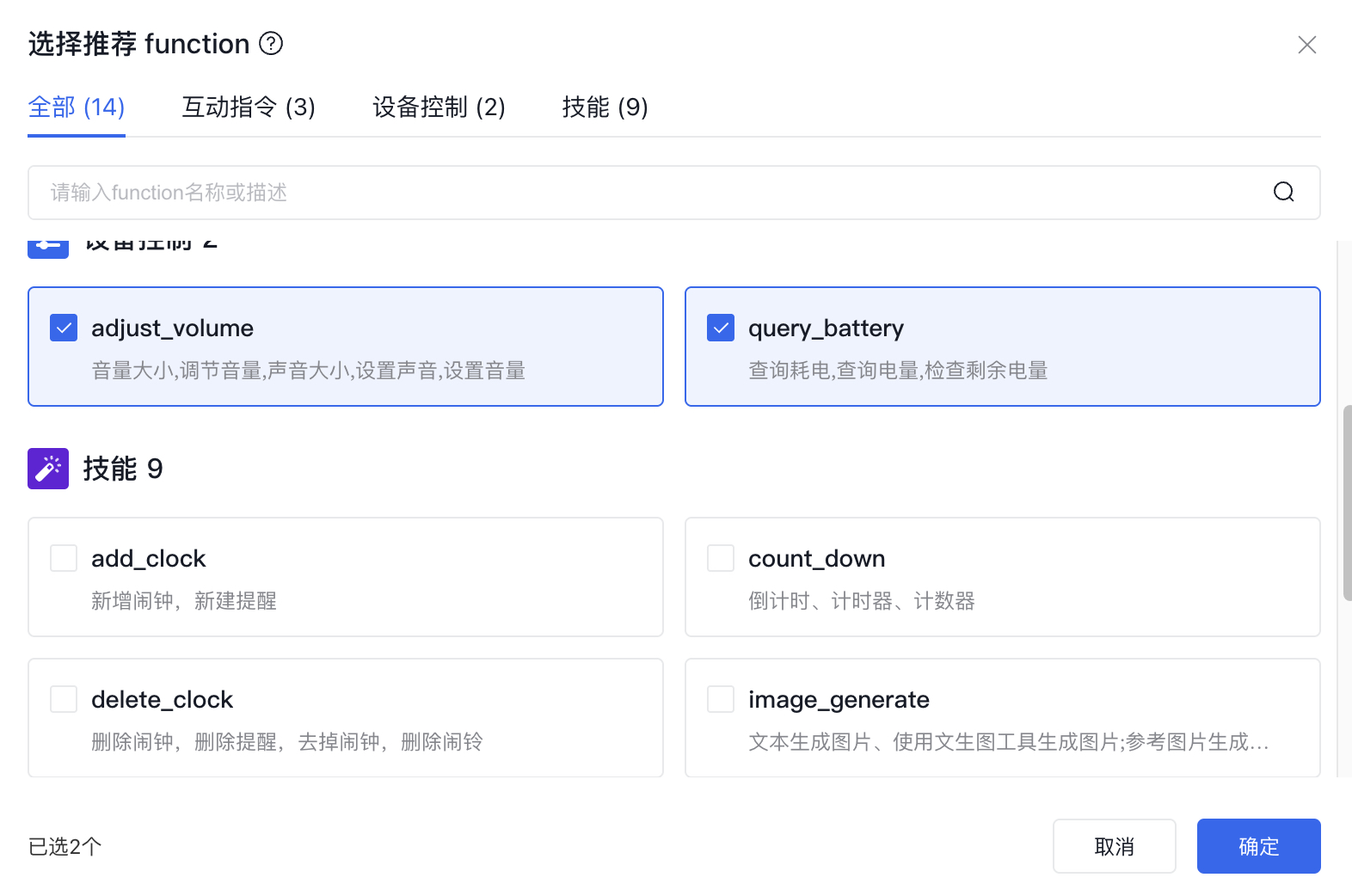
Task: Click the purple magic wand skills icon
Action: [48, 469]
